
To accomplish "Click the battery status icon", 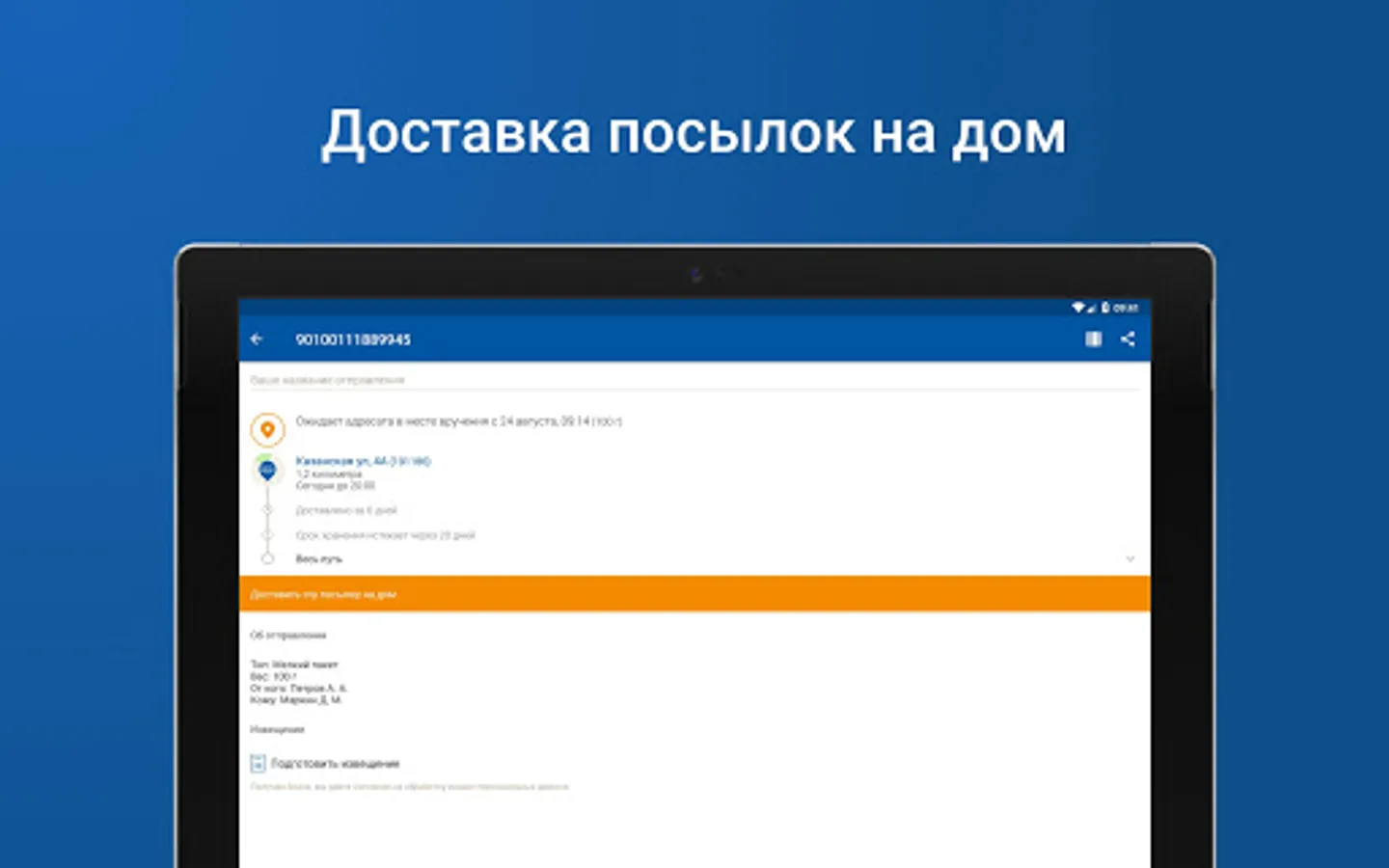I will (x=1105, y=308).
